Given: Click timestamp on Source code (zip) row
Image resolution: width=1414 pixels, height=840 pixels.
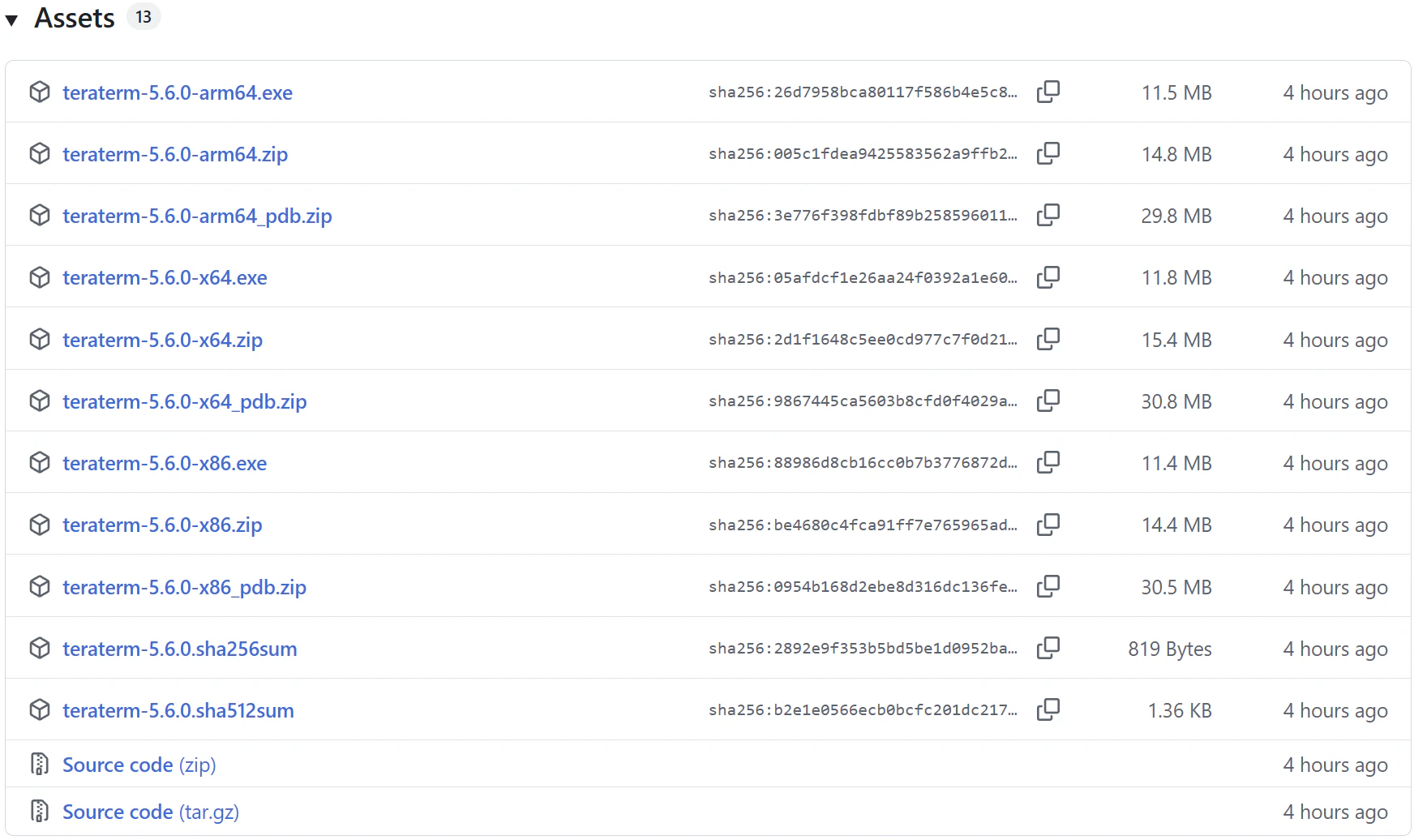Looking at the screenshot, I should coord(1335,765).
